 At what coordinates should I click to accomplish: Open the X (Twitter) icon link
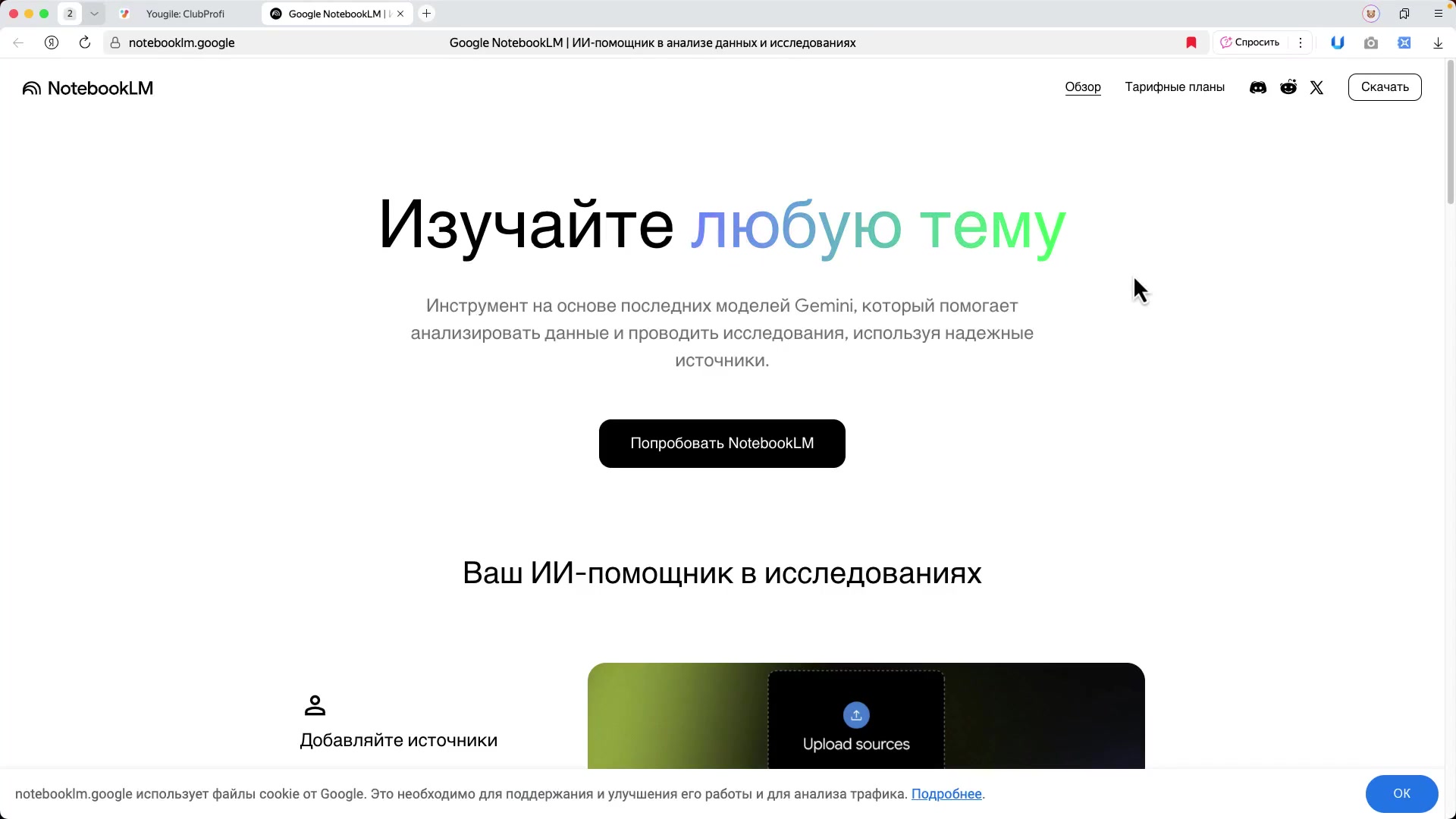click(x=1316, y=88)
